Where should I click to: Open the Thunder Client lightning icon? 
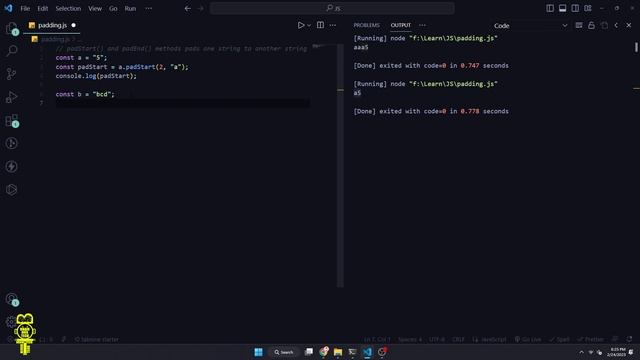click(x=11, y=167)
